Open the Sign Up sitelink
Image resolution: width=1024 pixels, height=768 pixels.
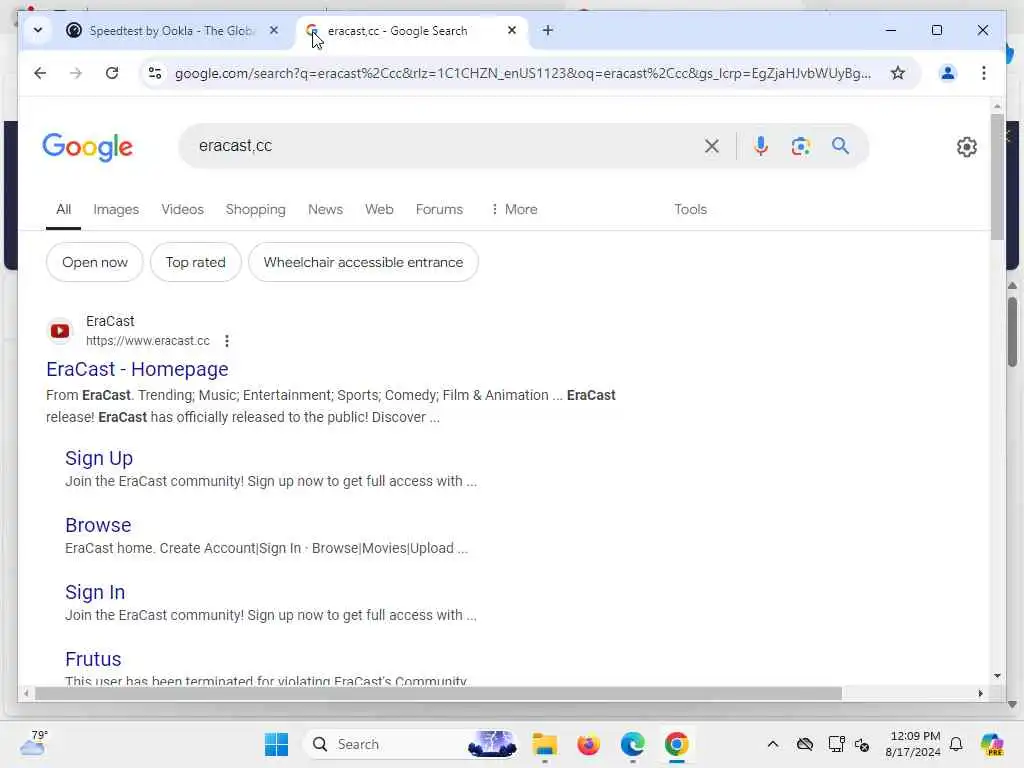(x=99, y=458)
